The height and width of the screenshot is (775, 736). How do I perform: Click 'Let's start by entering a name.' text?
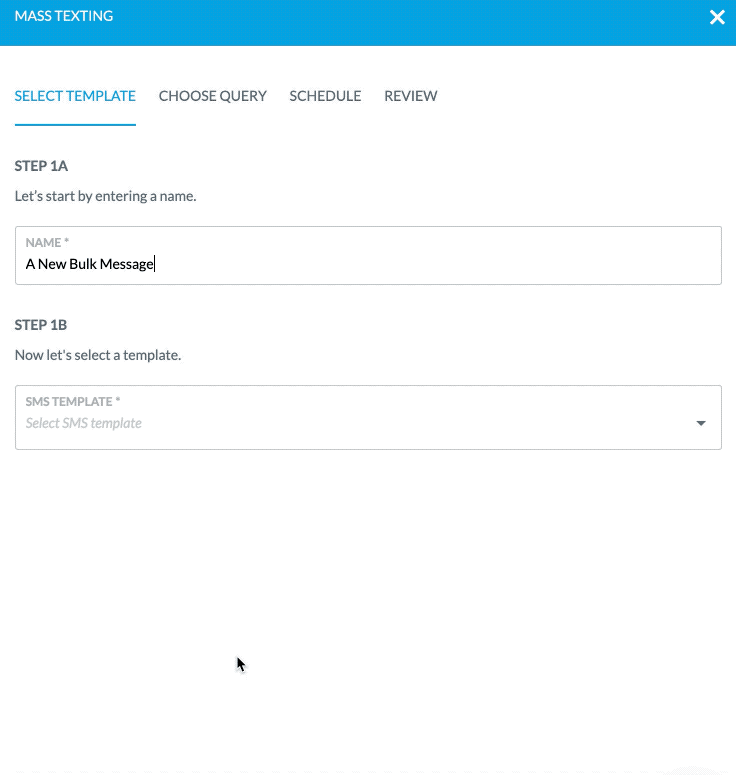(105, 196)
